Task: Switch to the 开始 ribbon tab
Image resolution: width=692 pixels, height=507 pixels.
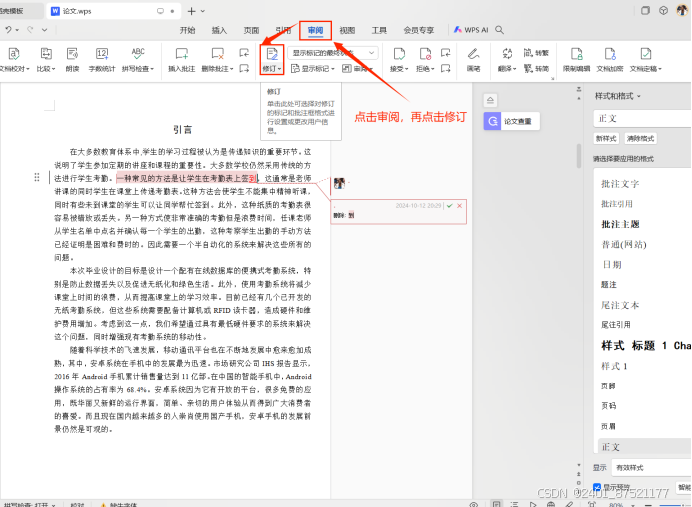Action: click(188, 30)
